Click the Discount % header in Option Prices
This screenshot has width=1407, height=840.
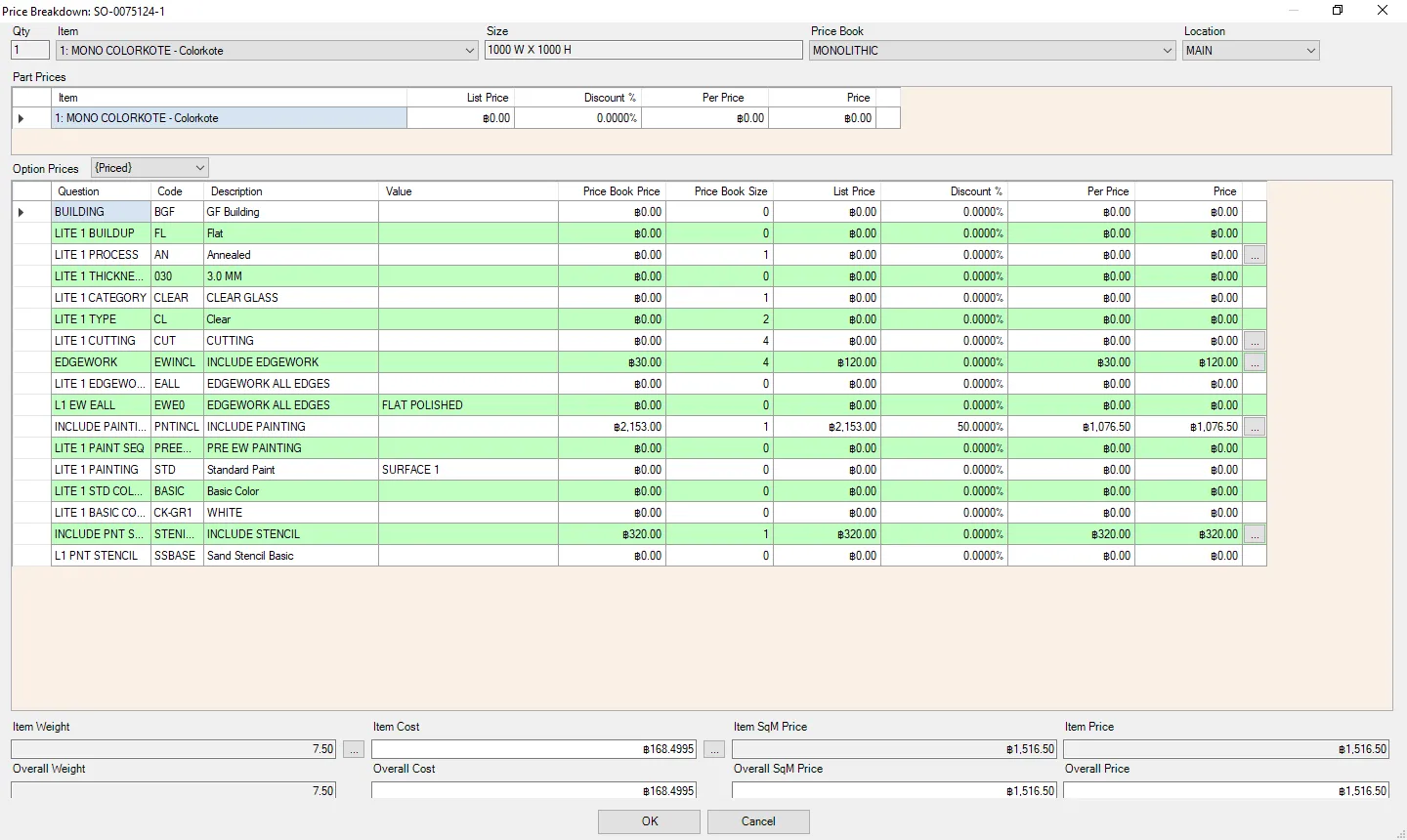click(x=945, y=191)
